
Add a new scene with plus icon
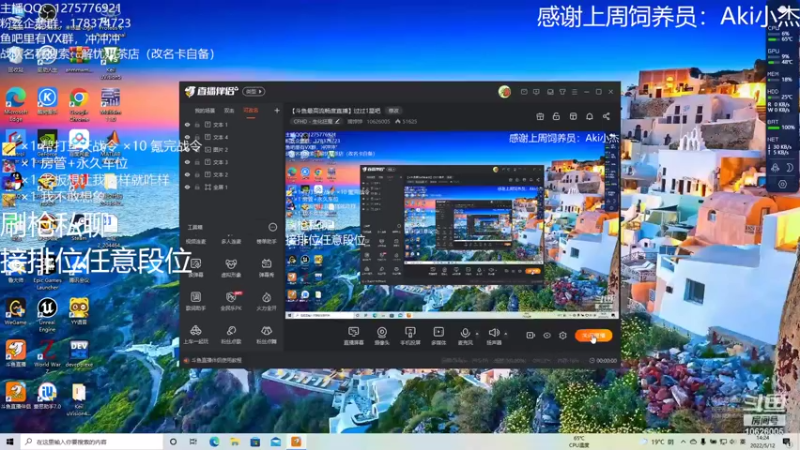click(x=277, y=110)
